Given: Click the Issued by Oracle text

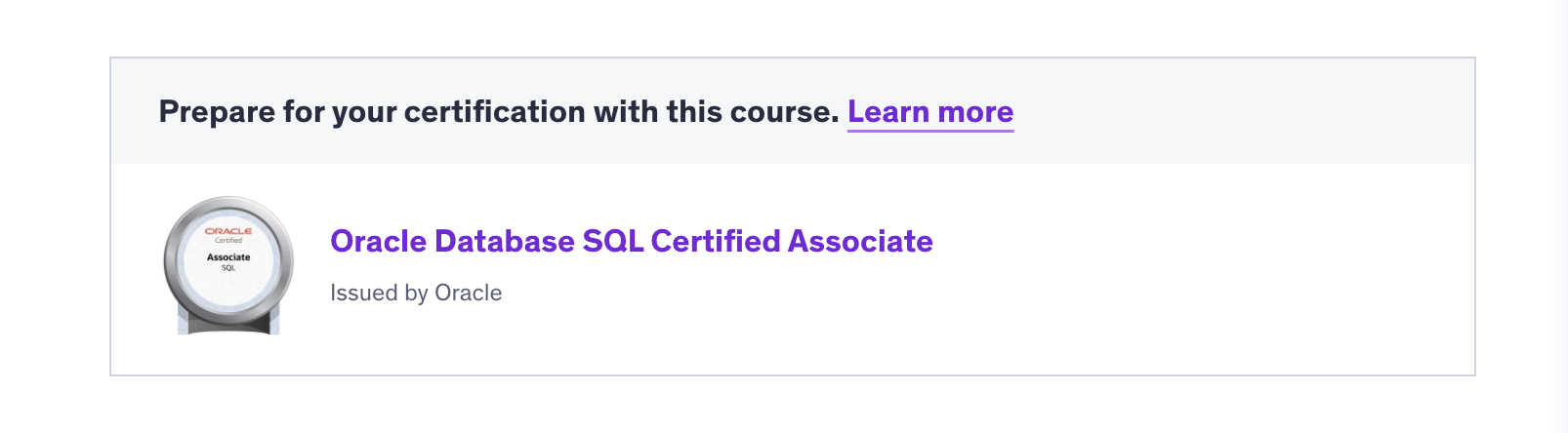Looking at the screenshot, I should point(416,293).
